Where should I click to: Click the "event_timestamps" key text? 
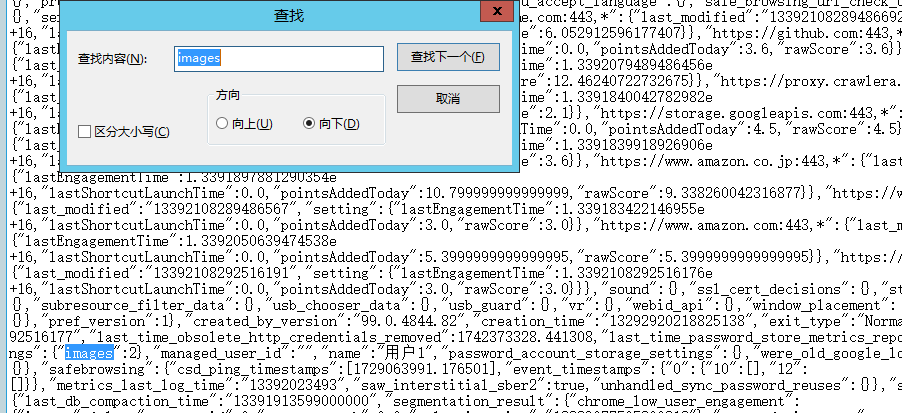pos(582,369)
